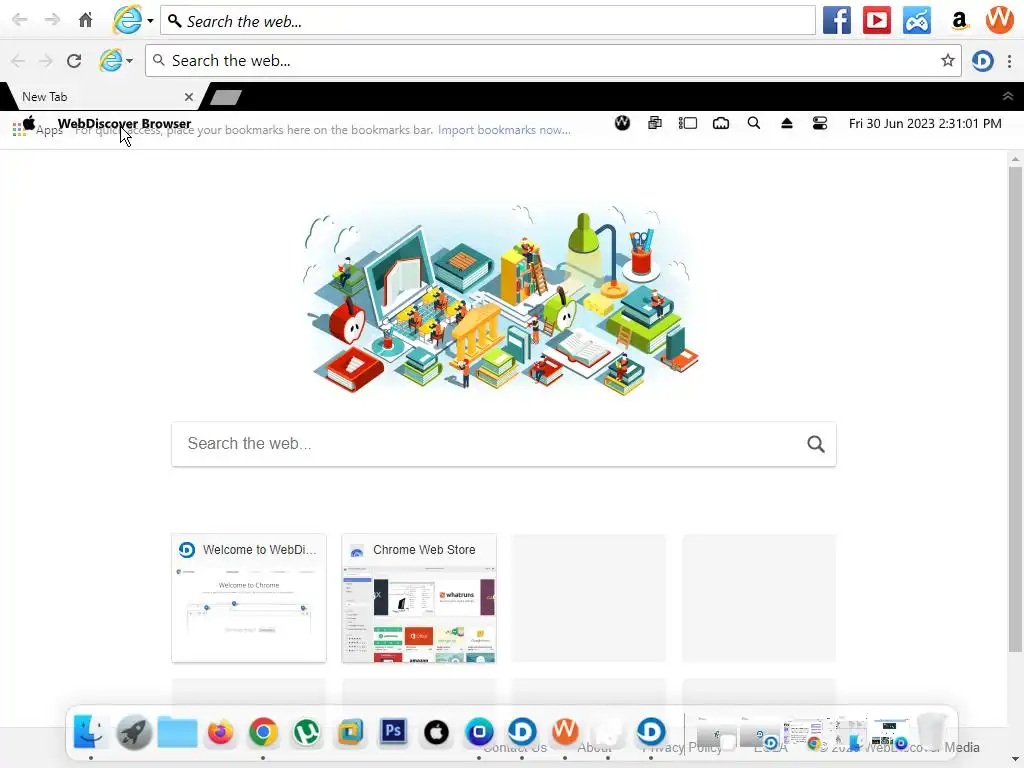The image size is (1024, 768).
Task: Click the blue D WebDiscover extension icon
Action: (x=982, y=61)
